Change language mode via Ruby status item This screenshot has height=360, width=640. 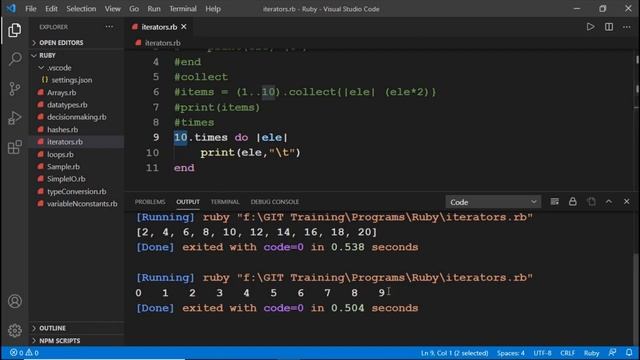pyautogui.click(x=591, y=353)
